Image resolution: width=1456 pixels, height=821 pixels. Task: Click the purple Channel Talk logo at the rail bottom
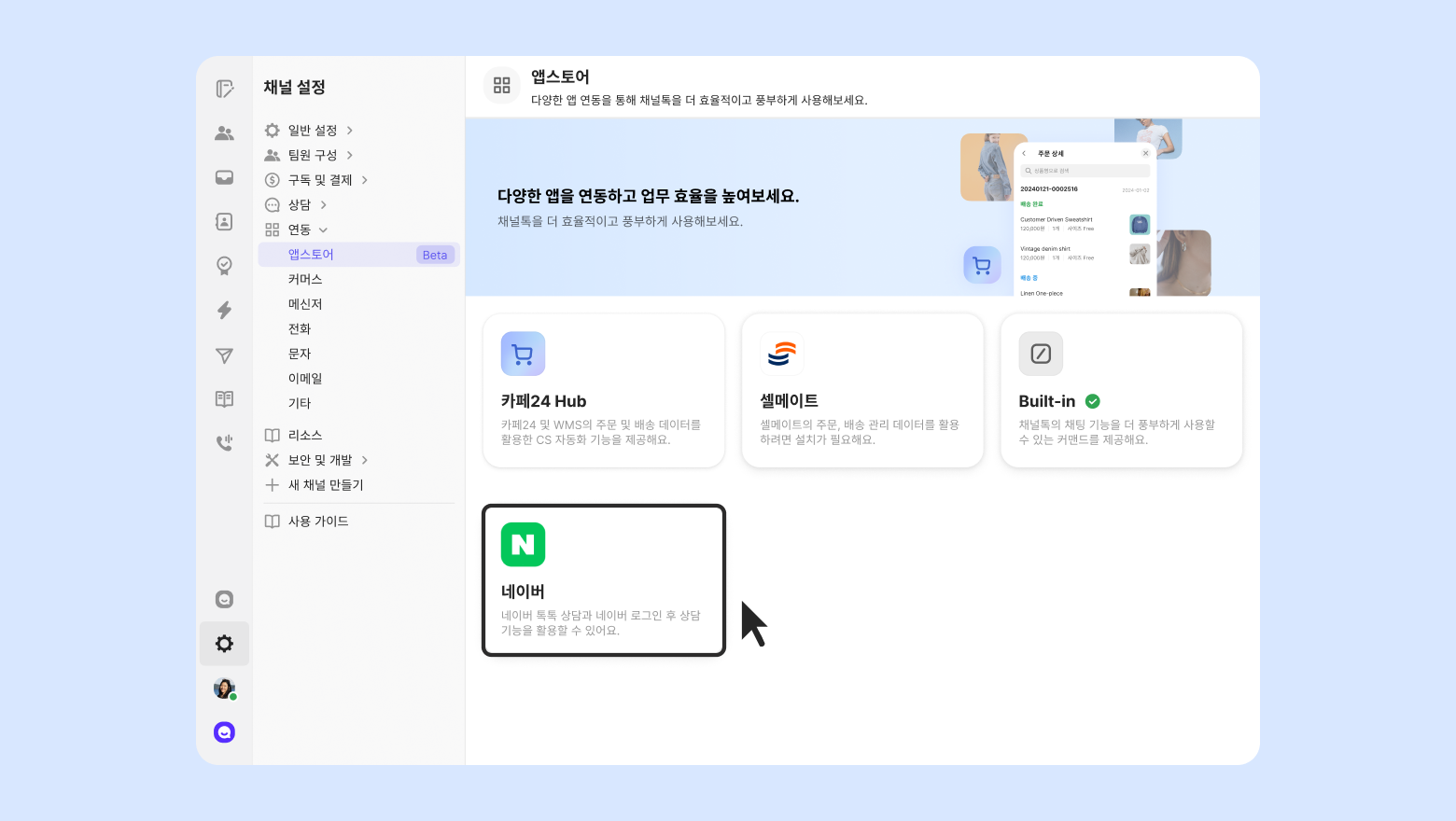coord(224,732)
